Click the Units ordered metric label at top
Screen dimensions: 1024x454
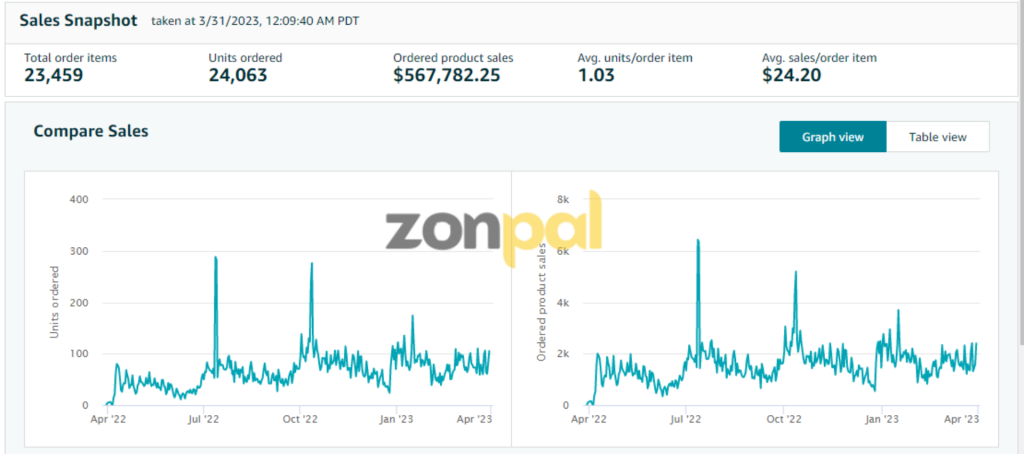(x=245, y=57)
